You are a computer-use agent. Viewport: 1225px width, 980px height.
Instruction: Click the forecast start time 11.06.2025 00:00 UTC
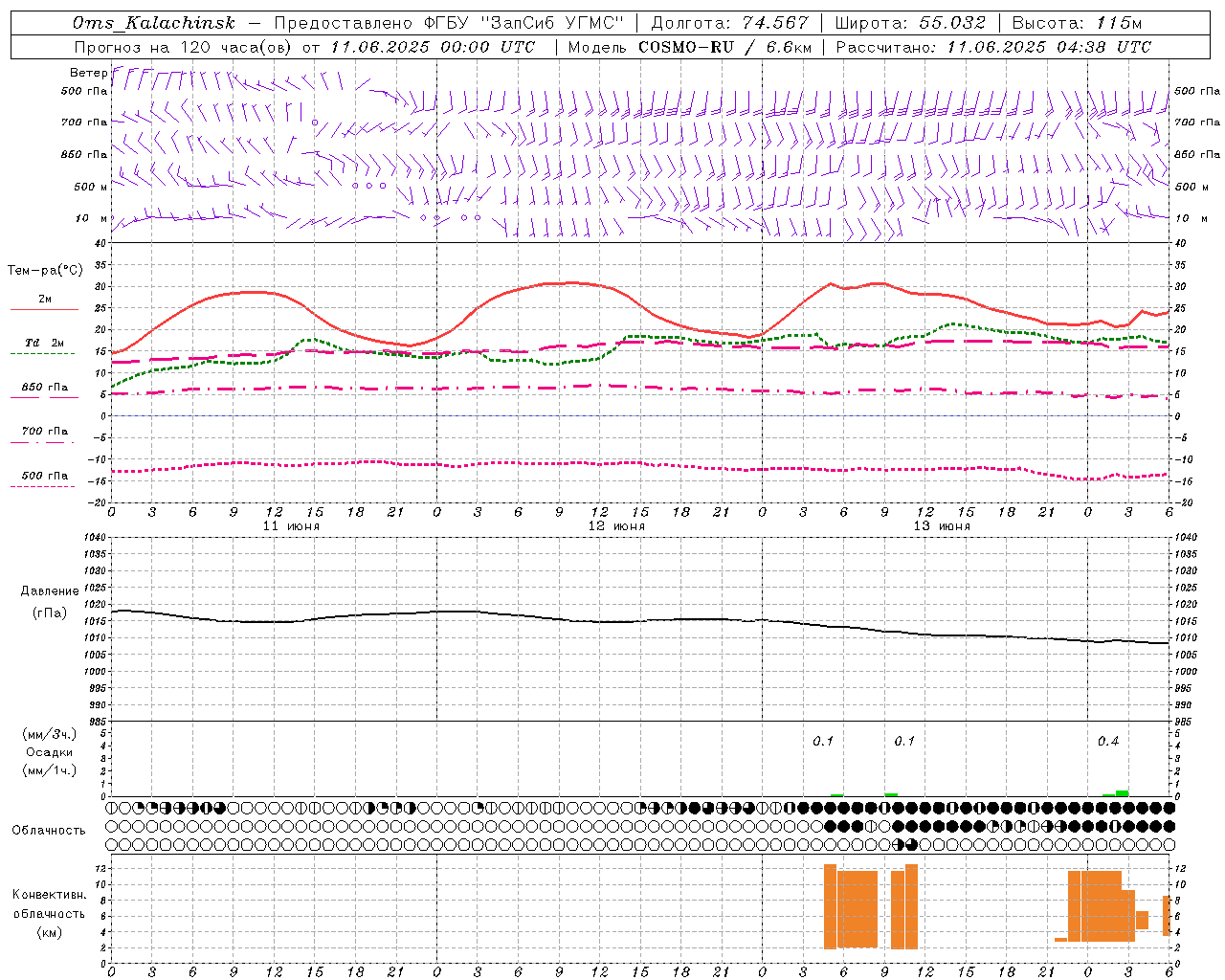pyautogui.click(x=433, y=47)
